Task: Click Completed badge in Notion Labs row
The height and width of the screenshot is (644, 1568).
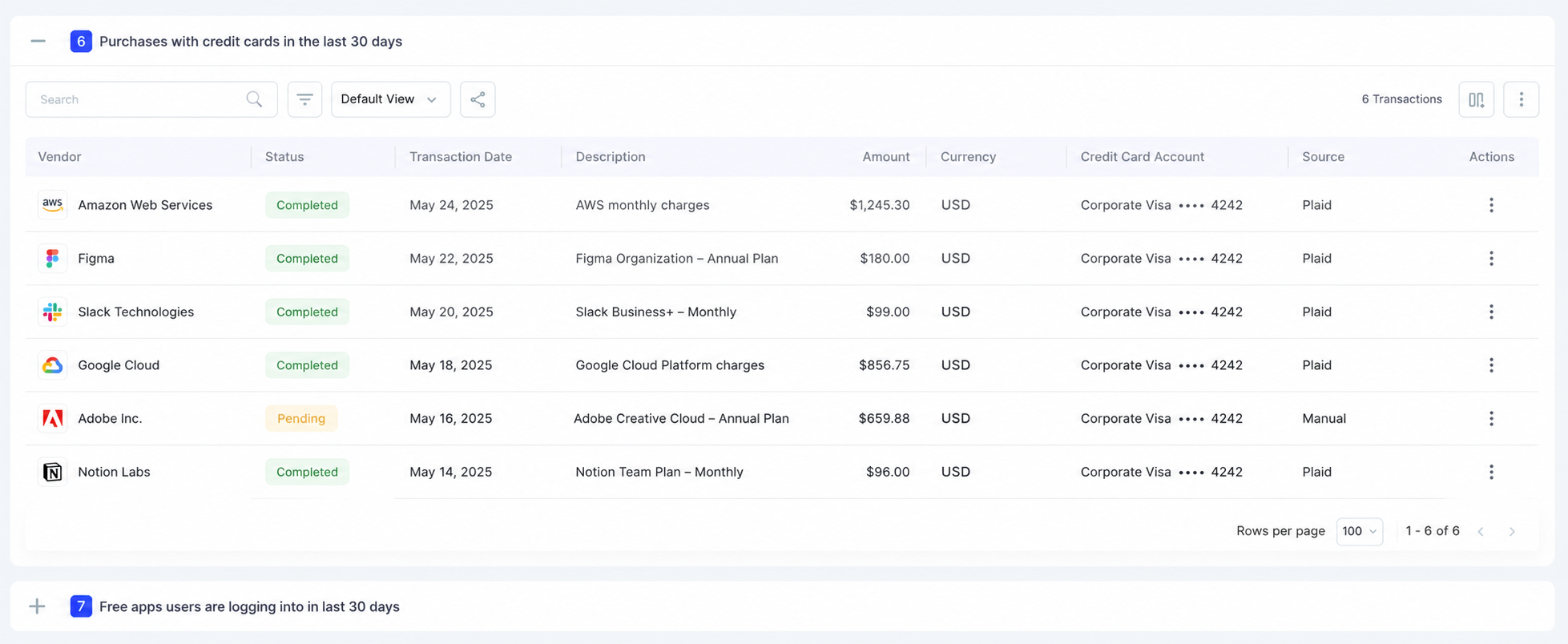Action: point(307,472)
